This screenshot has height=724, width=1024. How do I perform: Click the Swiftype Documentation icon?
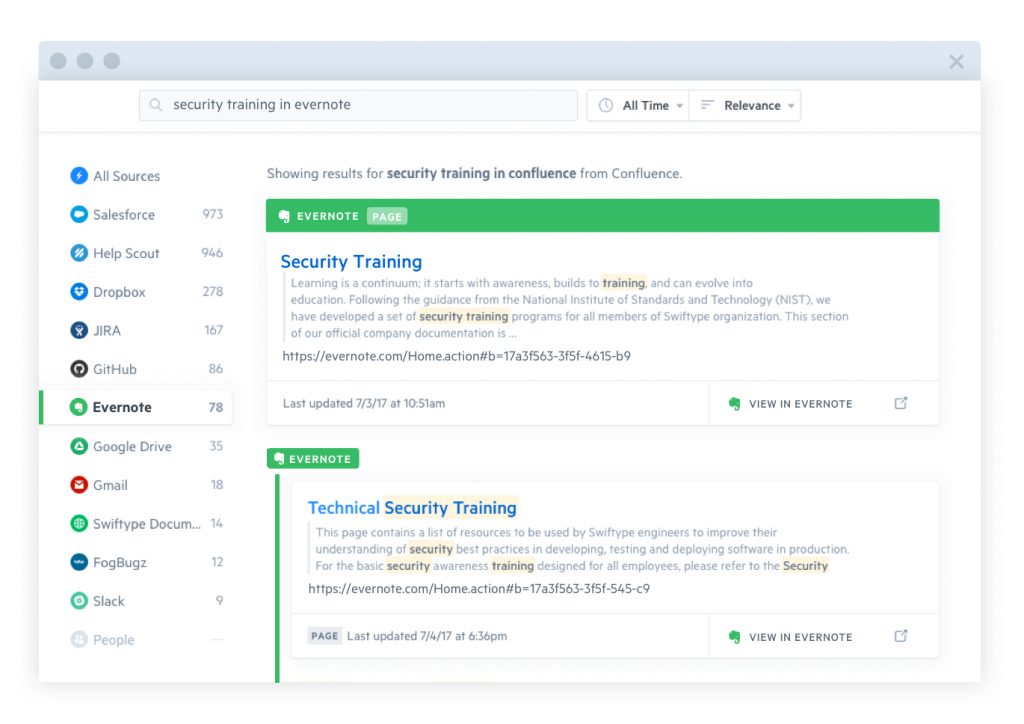click(79, 524)
